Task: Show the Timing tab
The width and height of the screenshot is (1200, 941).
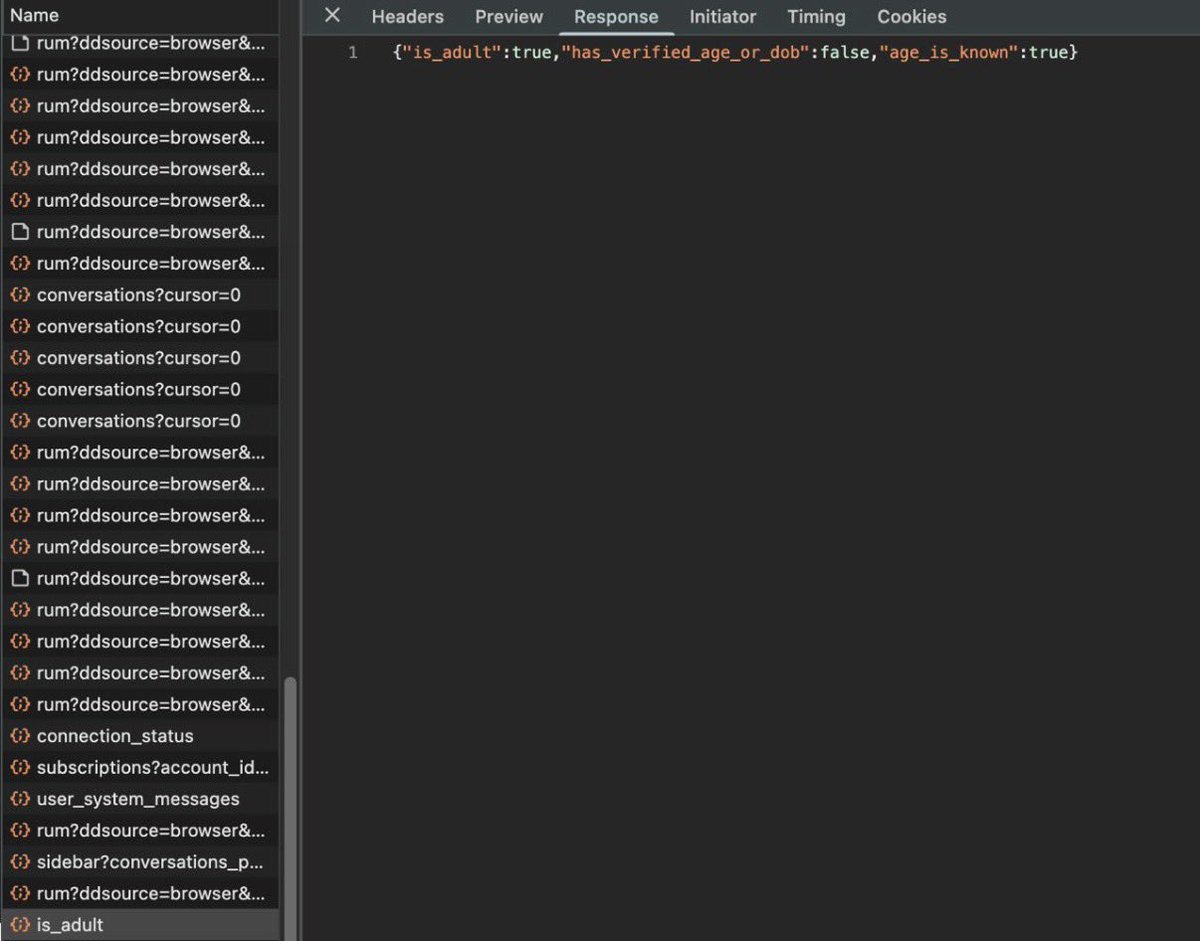Action: [816, 17]
